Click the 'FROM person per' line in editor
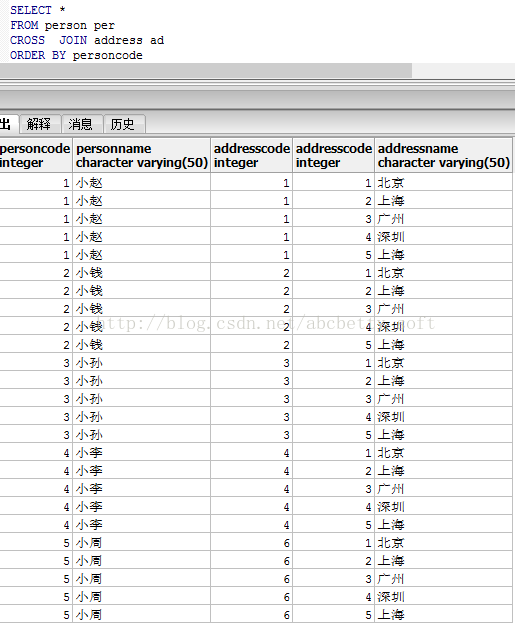The height and width of the screenshot is (625, 515). (63, 25)
